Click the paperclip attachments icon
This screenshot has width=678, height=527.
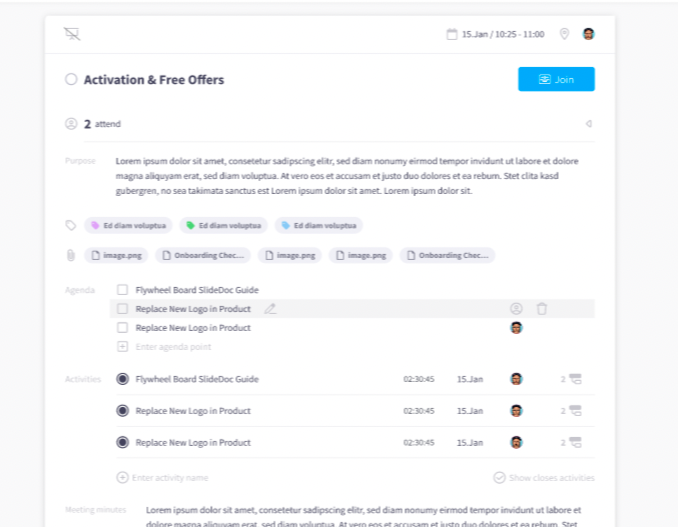pos(71,255)
